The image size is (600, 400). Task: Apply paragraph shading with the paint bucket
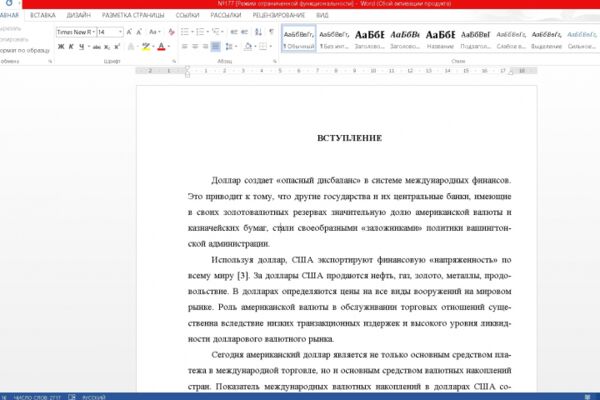click(248, 46)
